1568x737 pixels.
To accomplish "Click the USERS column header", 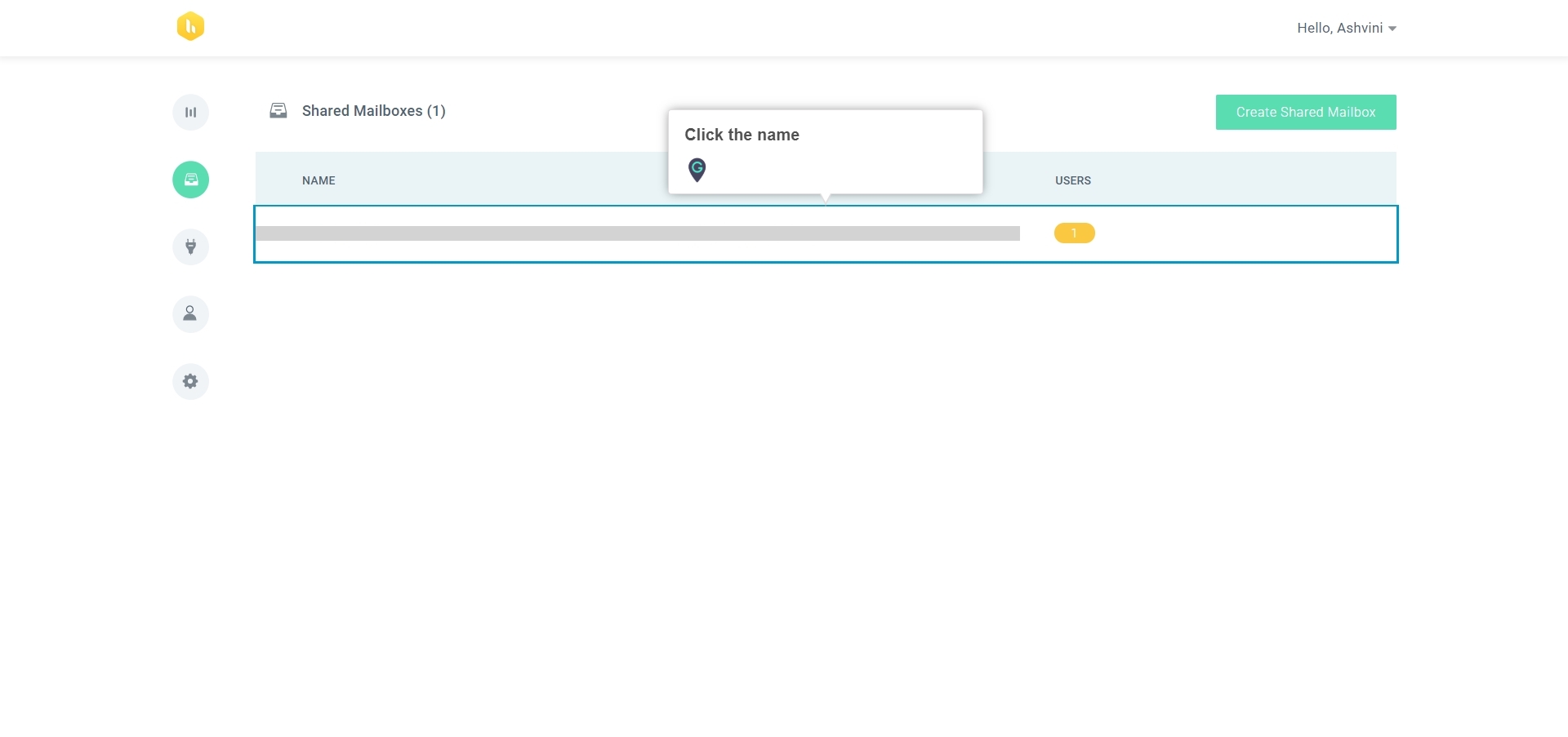I will click(x=1073, y=180).
